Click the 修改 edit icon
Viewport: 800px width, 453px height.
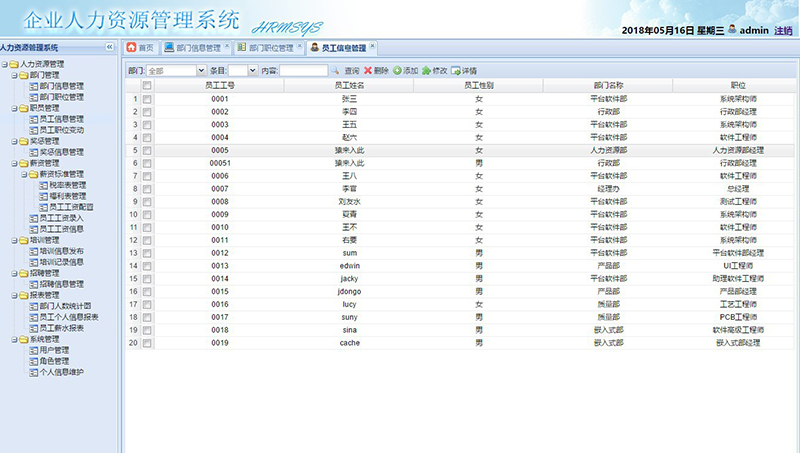coord(427,71)
